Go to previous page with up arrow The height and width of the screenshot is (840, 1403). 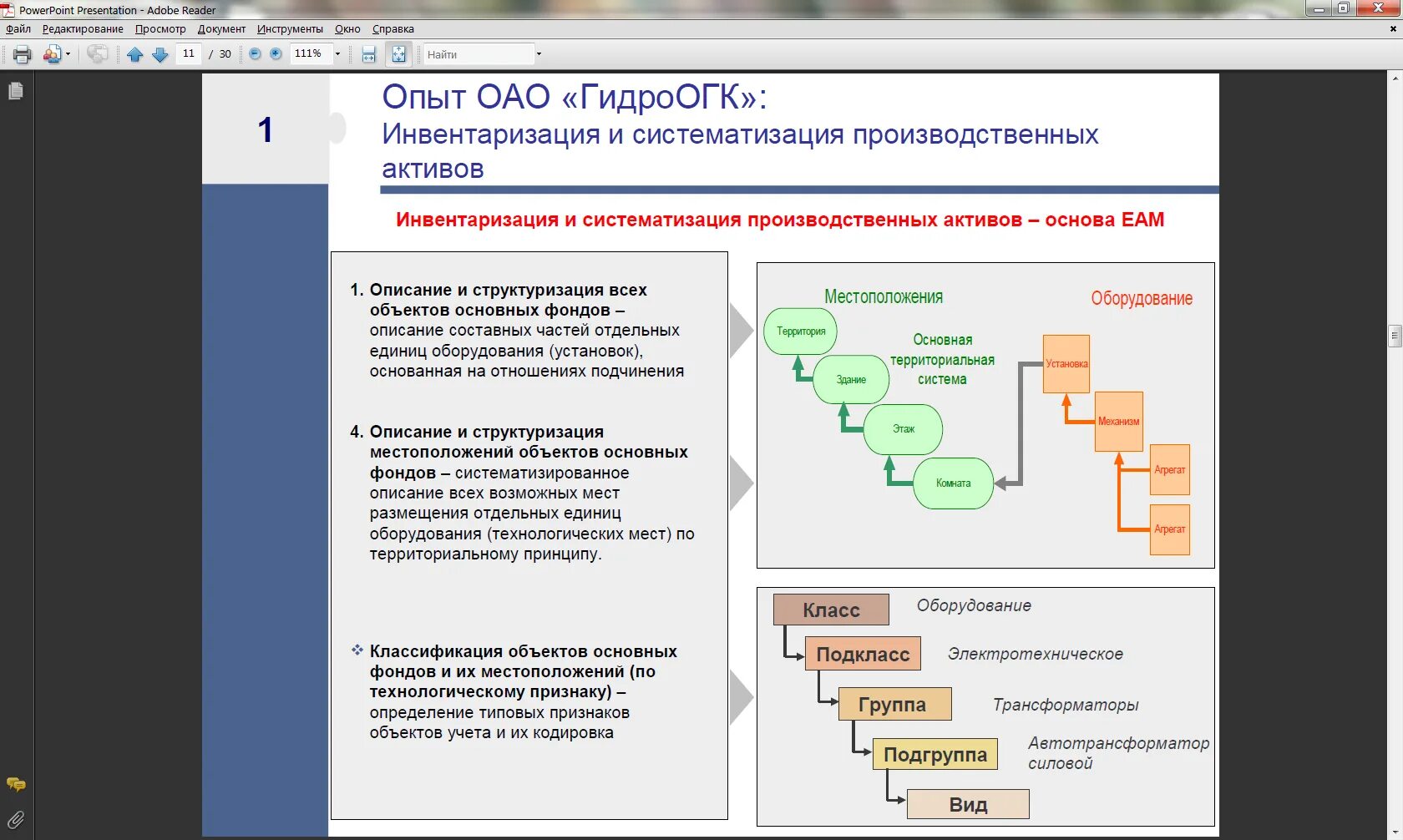pos(134,54)
